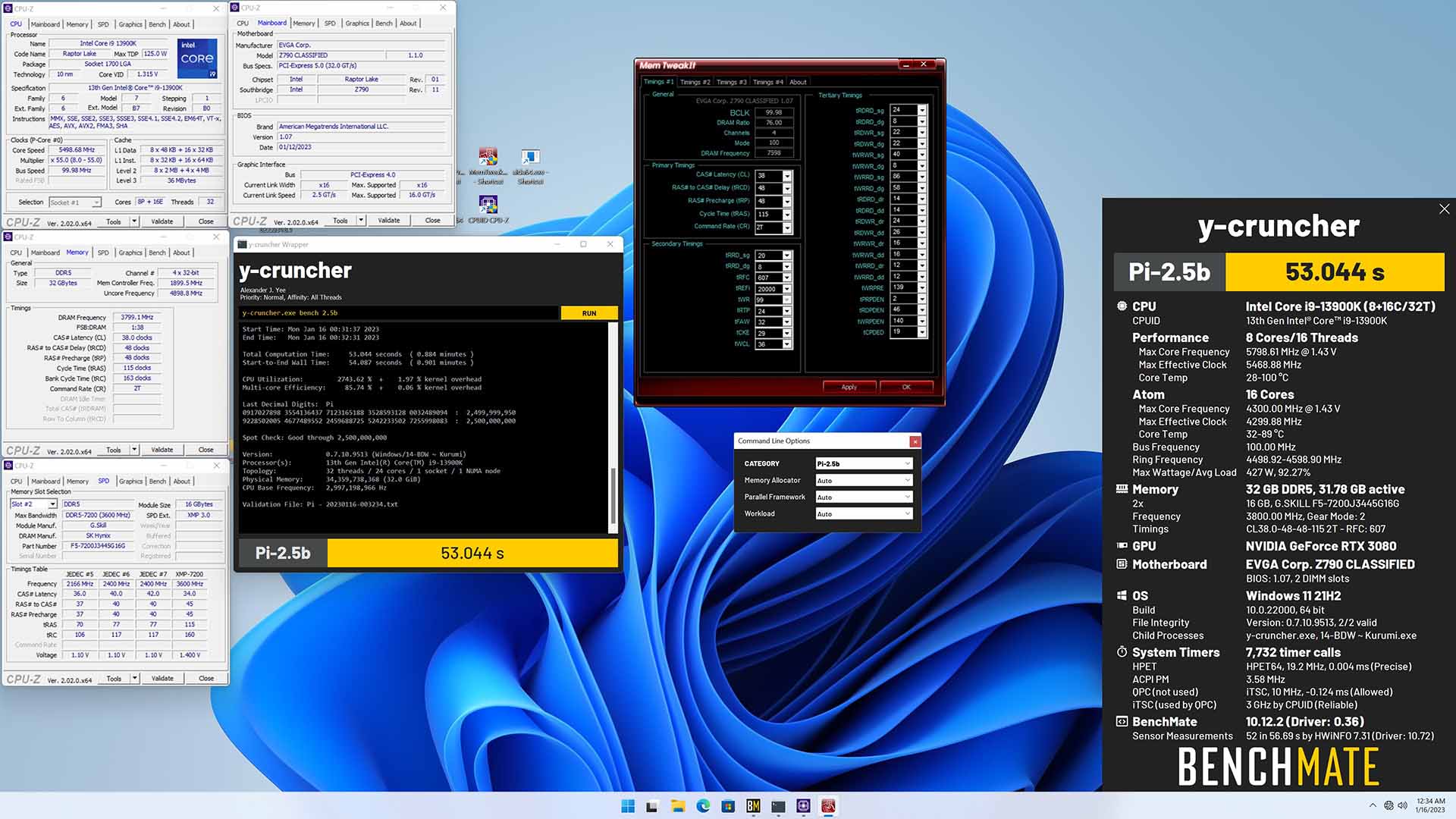
Task: Open Graphics tab in CPU-Z Mainboard window
Action: [x=357, y=24]
